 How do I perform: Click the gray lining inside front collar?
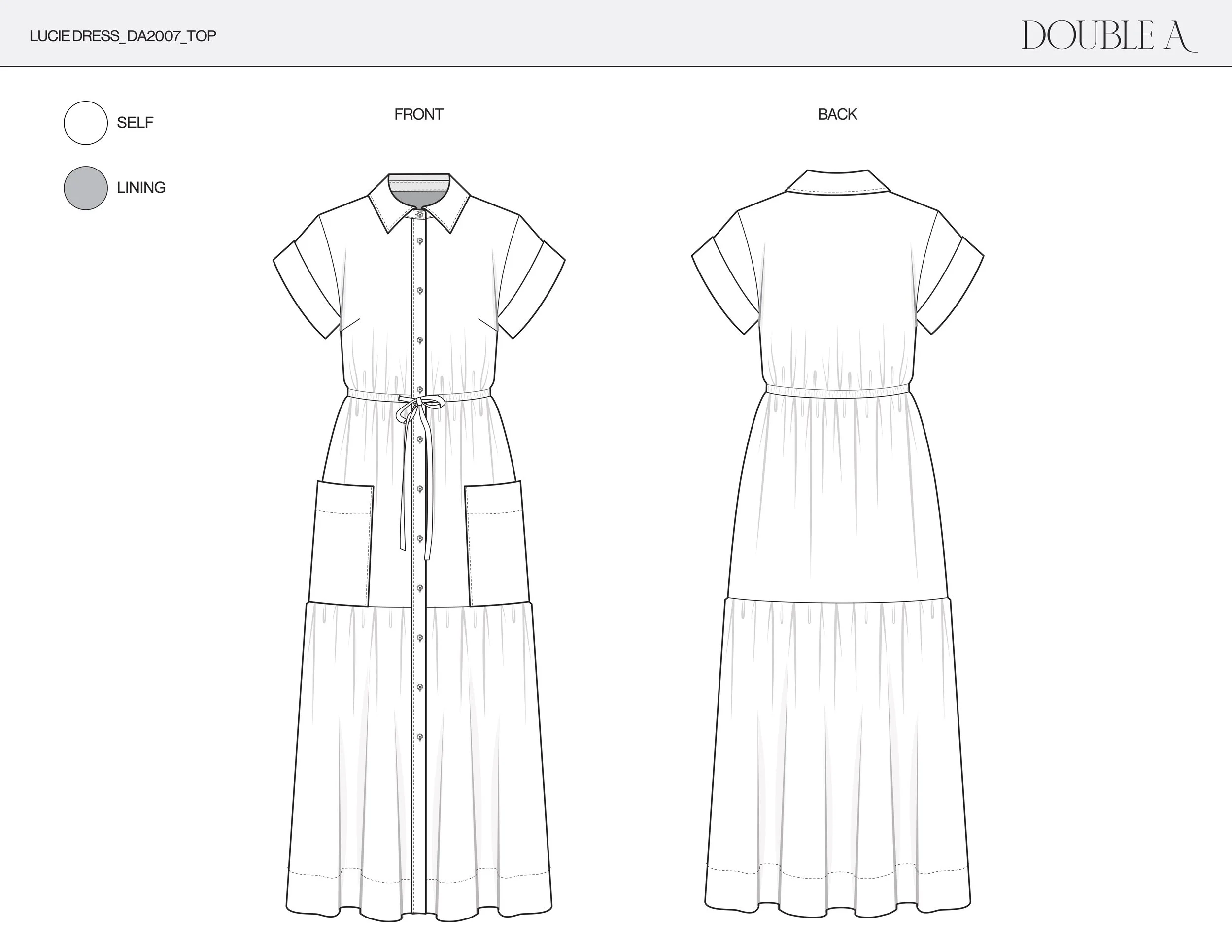pyautogui.click(x=419, y=198)
